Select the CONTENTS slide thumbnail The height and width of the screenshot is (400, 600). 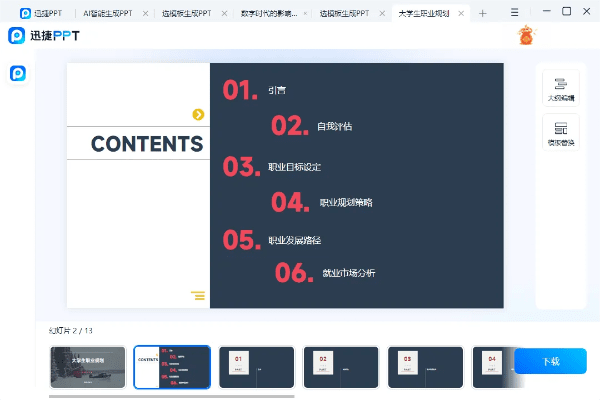click(x=172, y=367)
